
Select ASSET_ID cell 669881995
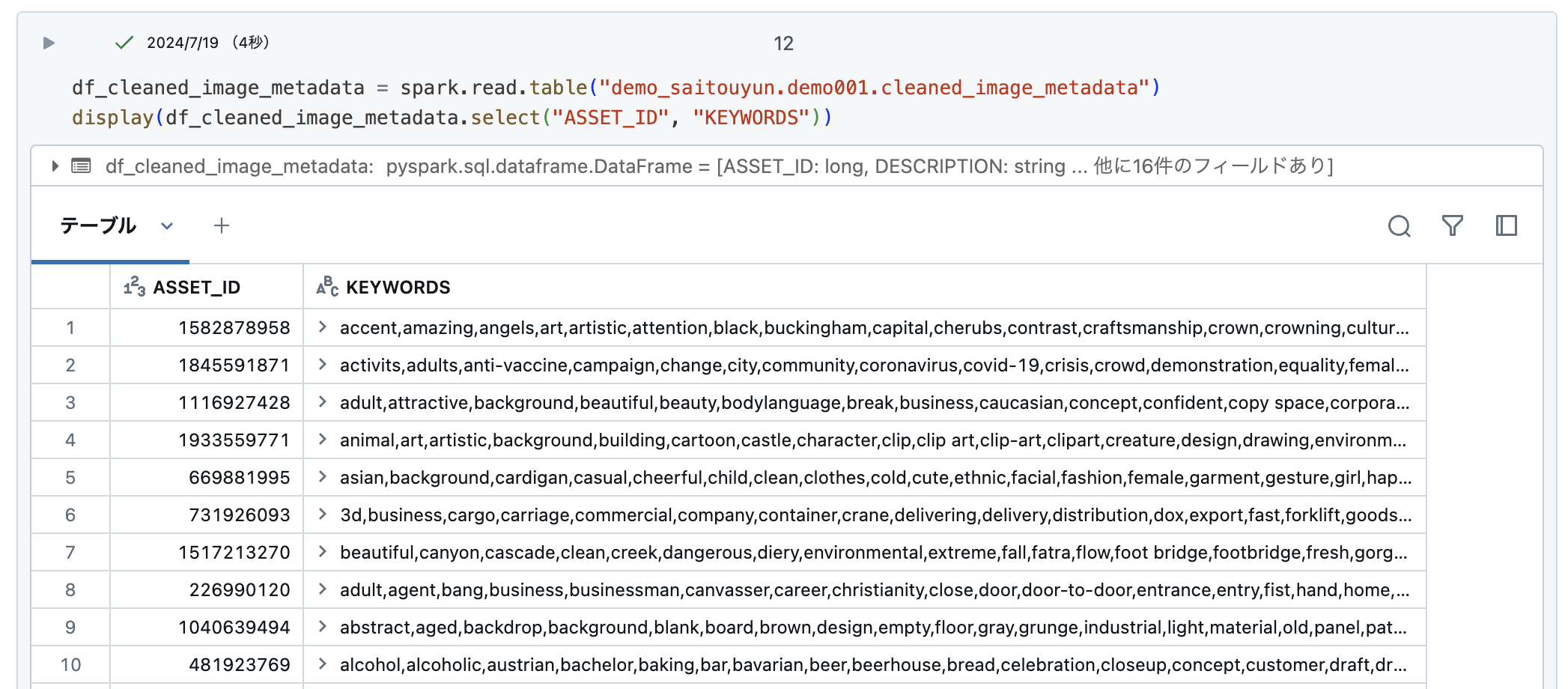pyautogui.click(x=207, y=477)
